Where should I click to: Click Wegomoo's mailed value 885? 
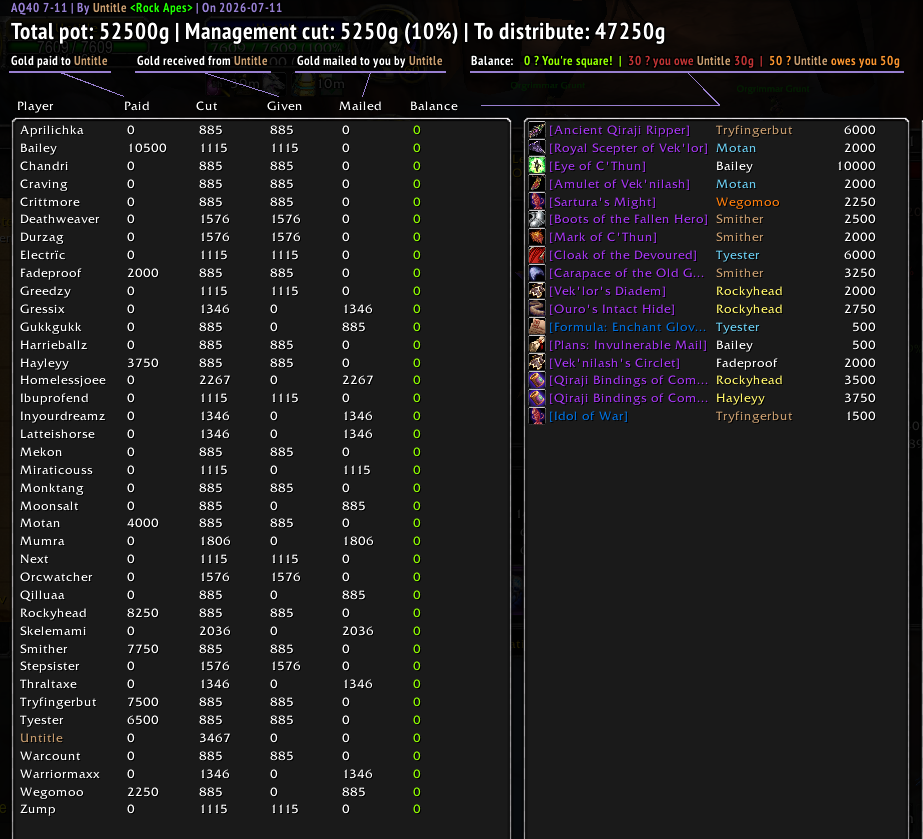[353, 792]
